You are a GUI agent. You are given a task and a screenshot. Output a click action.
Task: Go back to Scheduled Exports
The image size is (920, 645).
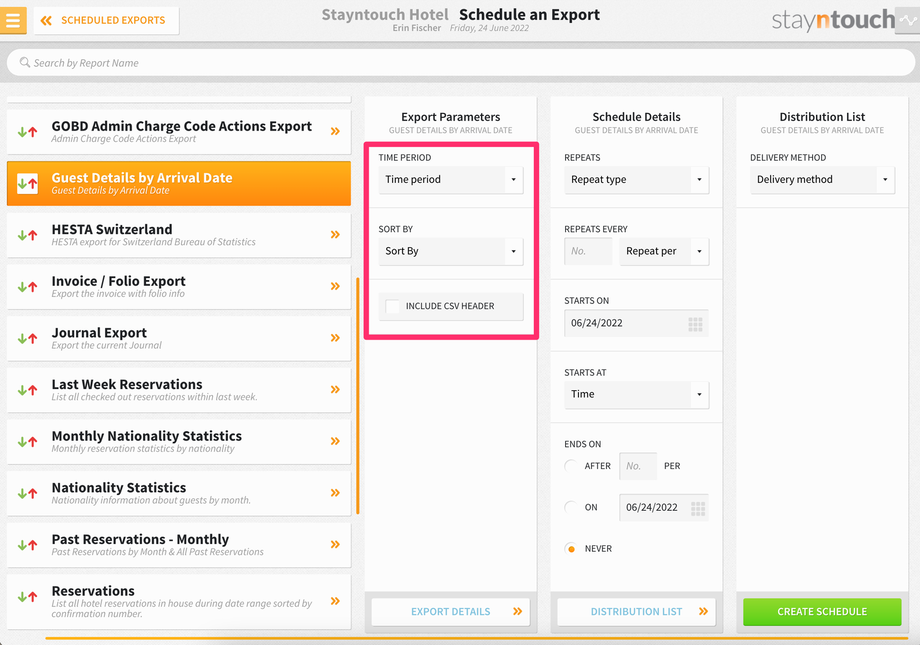[106, 21]
